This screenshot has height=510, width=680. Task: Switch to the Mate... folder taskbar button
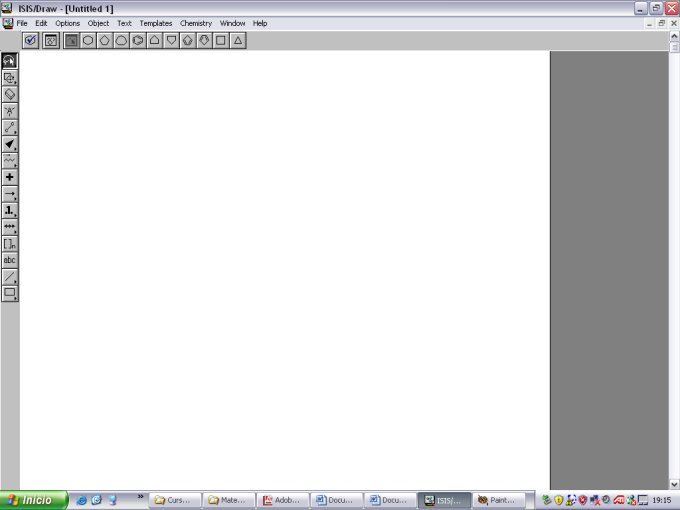(x=229, y=500)
